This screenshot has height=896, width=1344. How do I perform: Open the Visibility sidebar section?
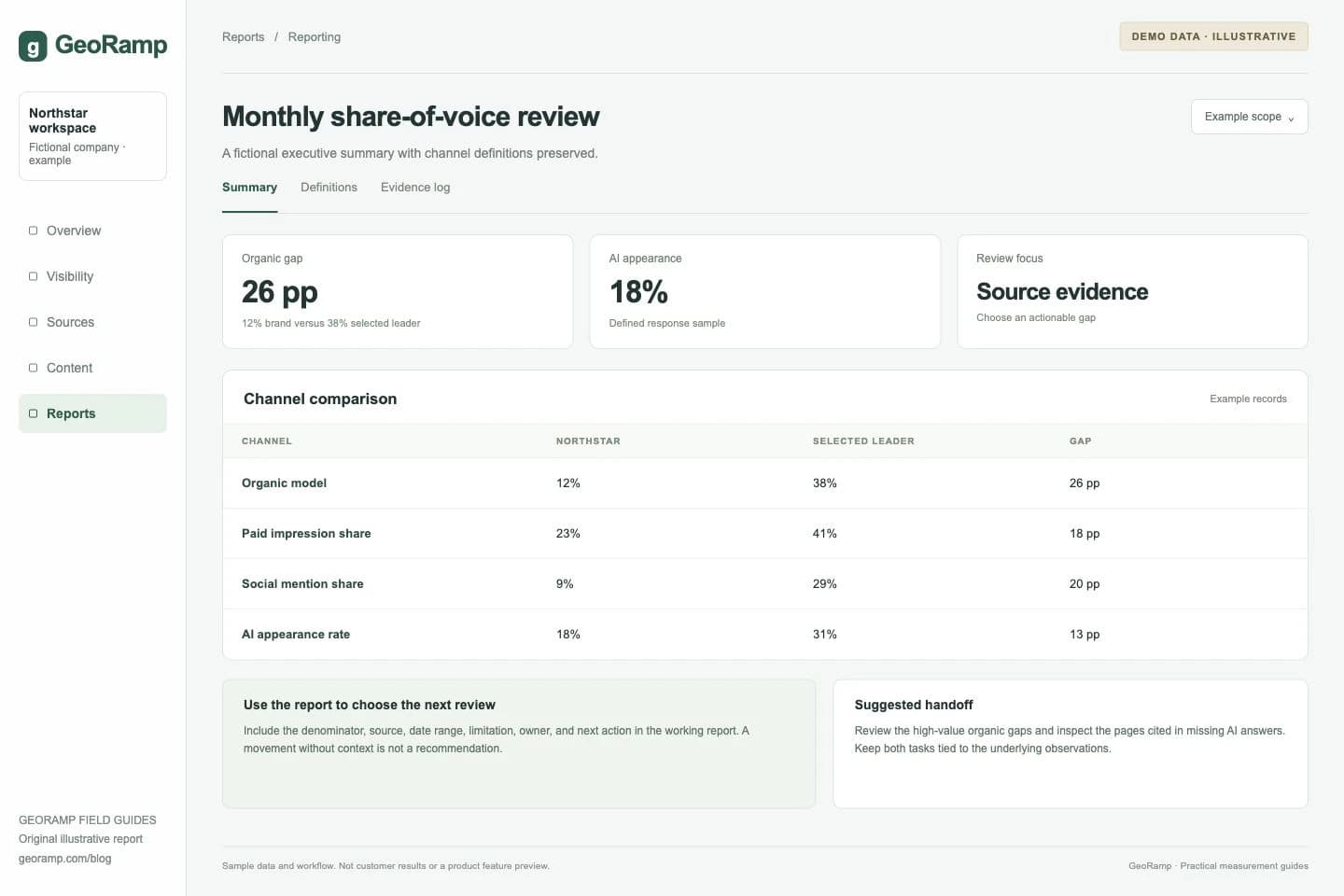click(x=92, y=276)
